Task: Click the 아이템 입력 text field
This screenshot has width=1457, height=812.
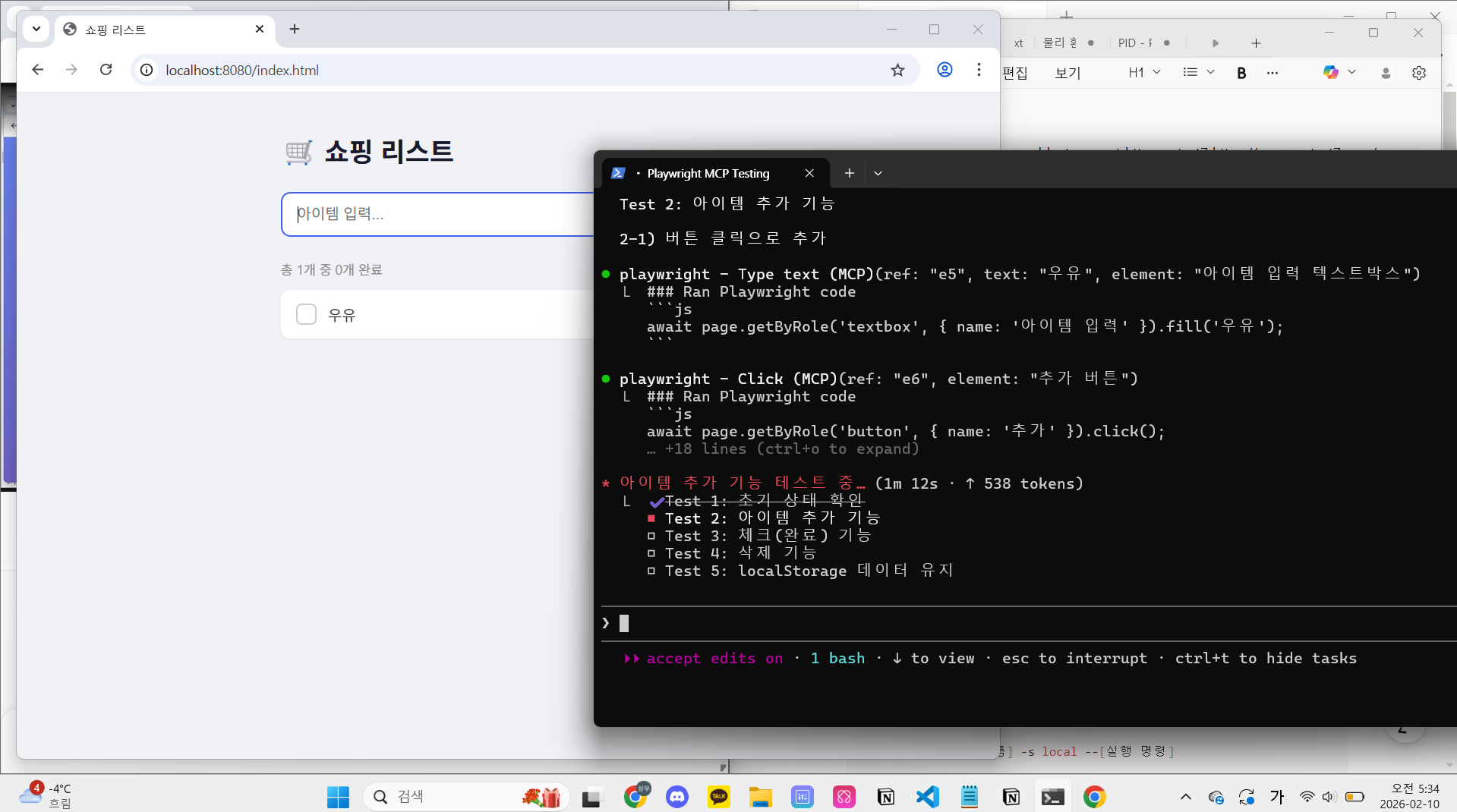Action: tap(438, 214)
